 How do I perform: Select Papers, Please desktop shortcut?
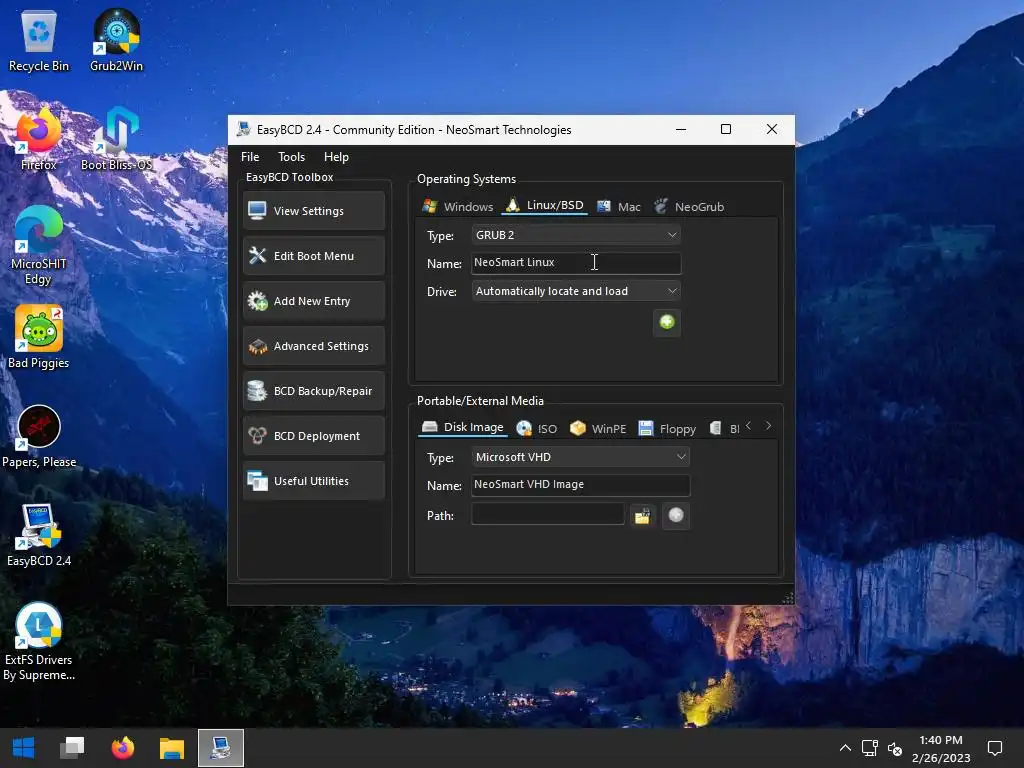[x=39, y=437]
